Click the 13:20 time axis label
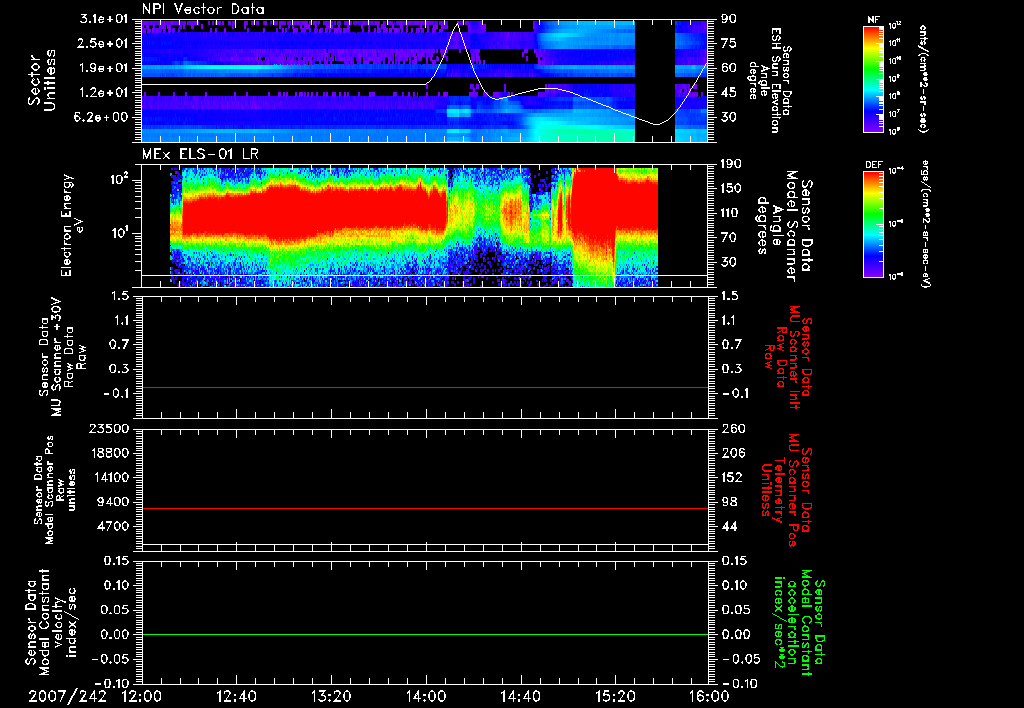 point(331,696)
